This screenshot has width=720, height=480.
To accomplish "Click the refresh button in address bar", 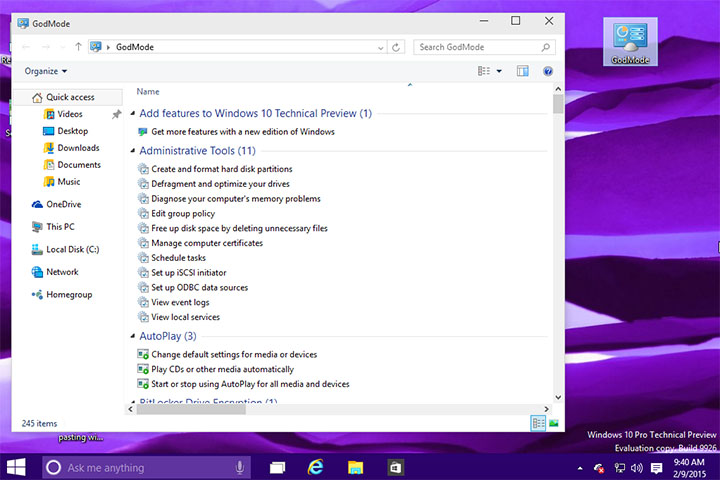I will pos(397,47).
